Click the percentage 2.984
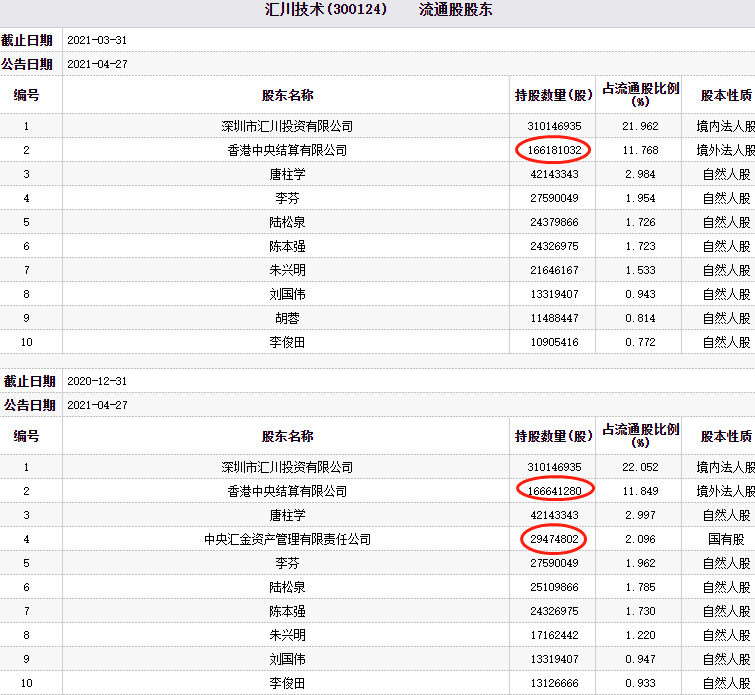This screenshot has width=755, height=695. coord(640,174)
